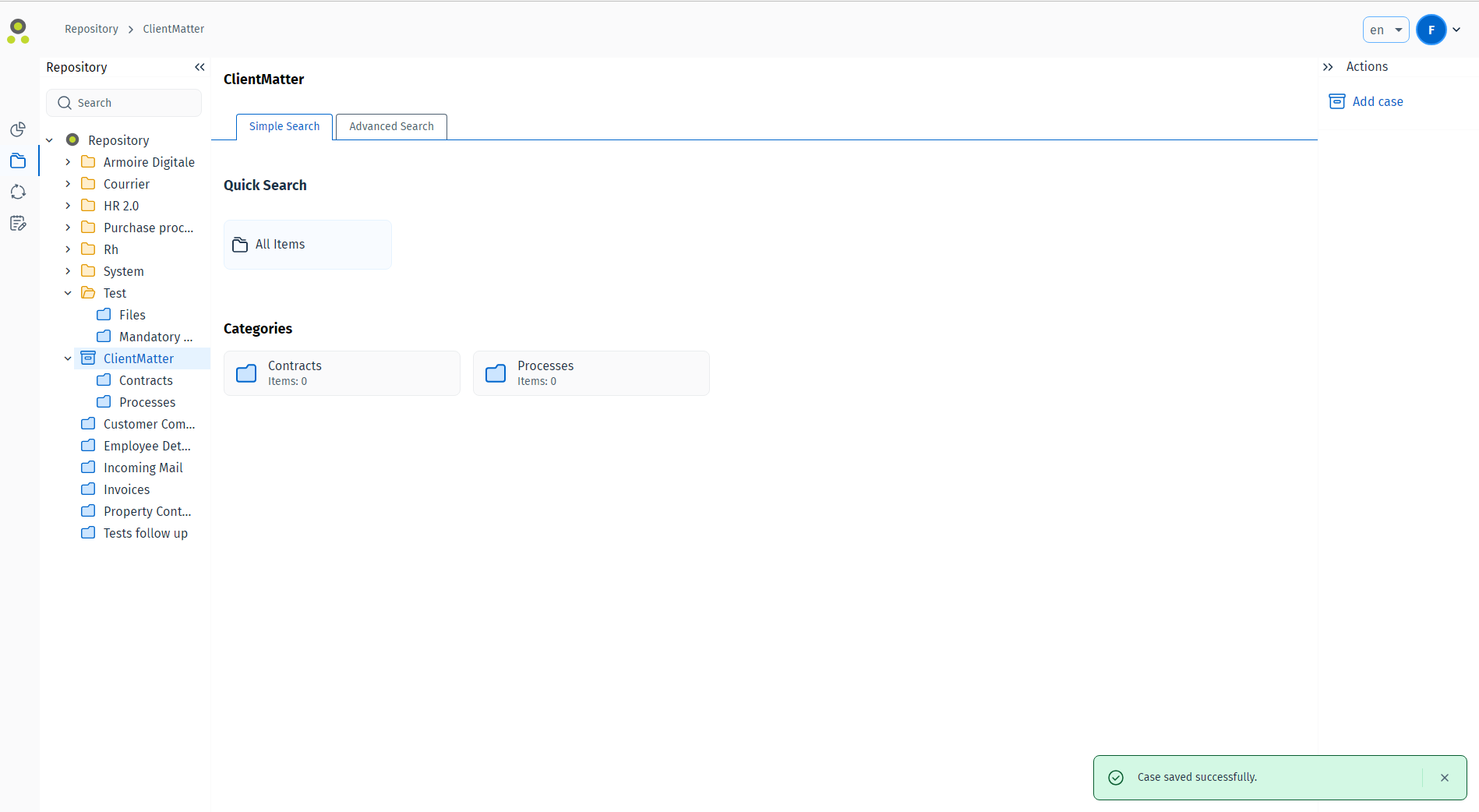Select Mandatory ... item under Test
This screenshot has width=1479, height=812.
(156, 337)
